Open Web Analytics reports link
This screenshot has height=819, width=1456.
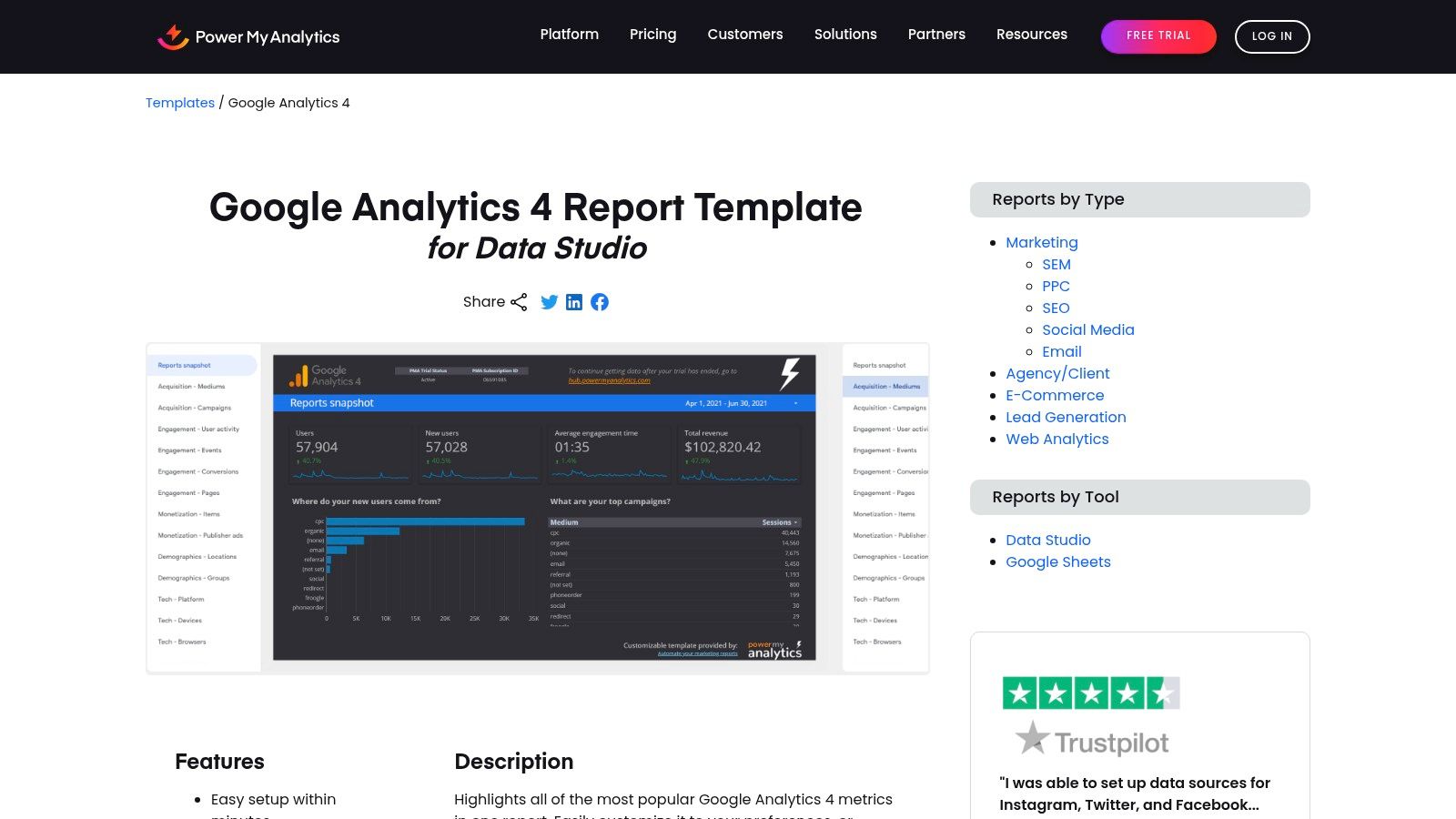(1057, 440)
